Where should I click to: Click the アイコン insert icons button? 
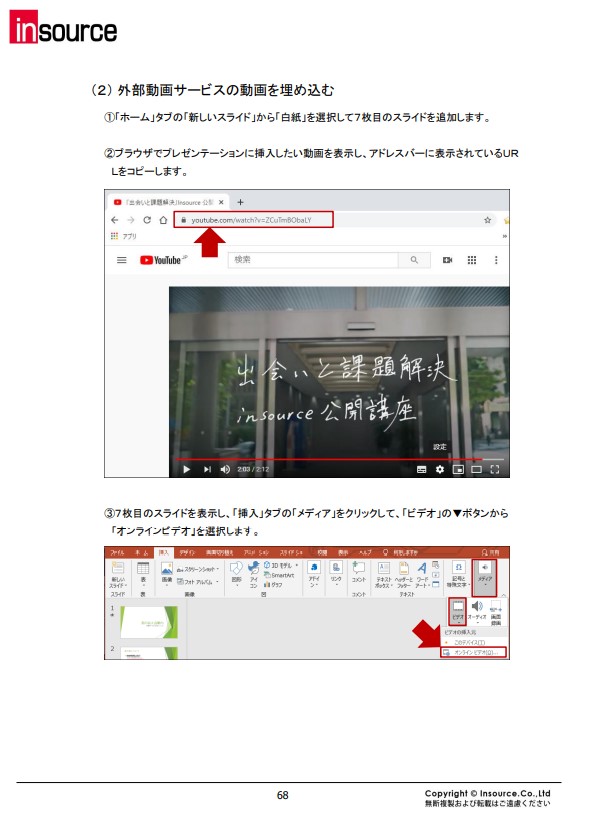click(253, 574)
